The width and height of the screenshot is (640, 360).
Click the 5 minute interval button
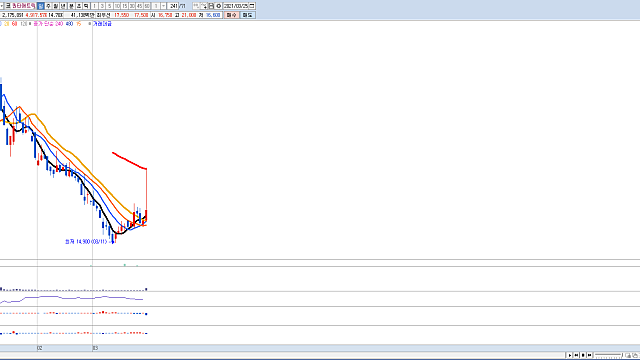point(109,6)
